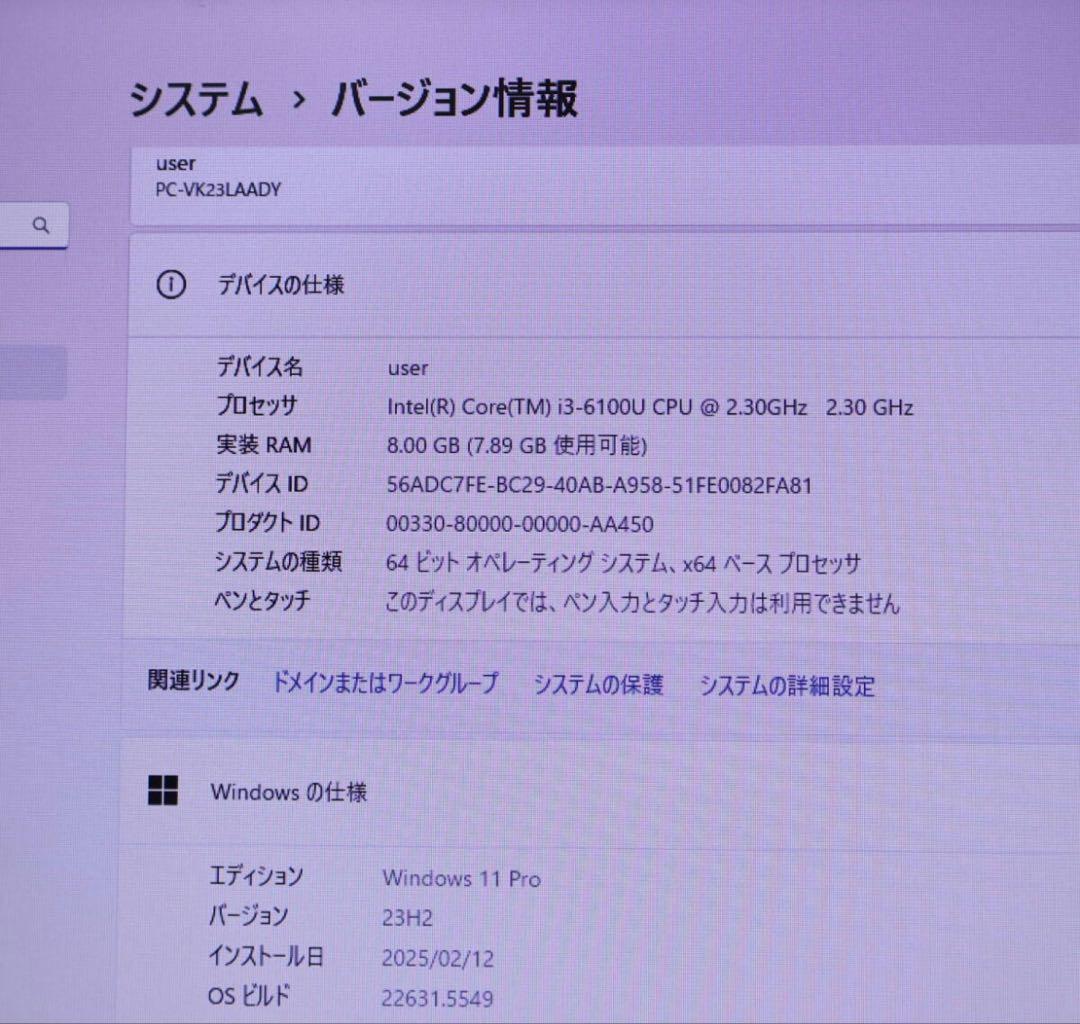Click the システムの種類 64 ビット value
The height and width of the screenshot is (1024, 1080).
point(623,563)
